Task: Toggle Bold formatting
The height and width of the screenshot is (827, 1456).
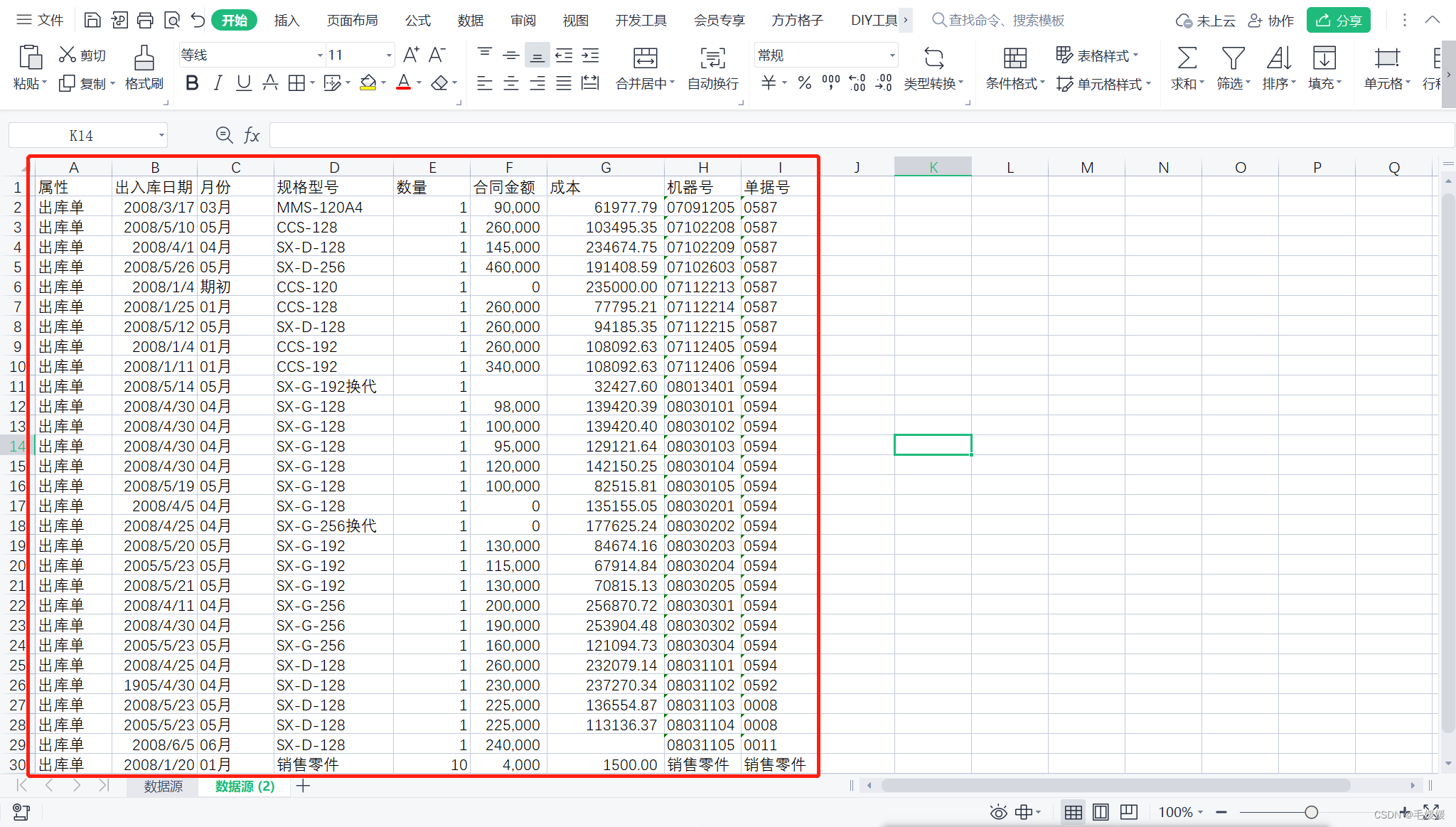Action: click(x=192, y=83)
